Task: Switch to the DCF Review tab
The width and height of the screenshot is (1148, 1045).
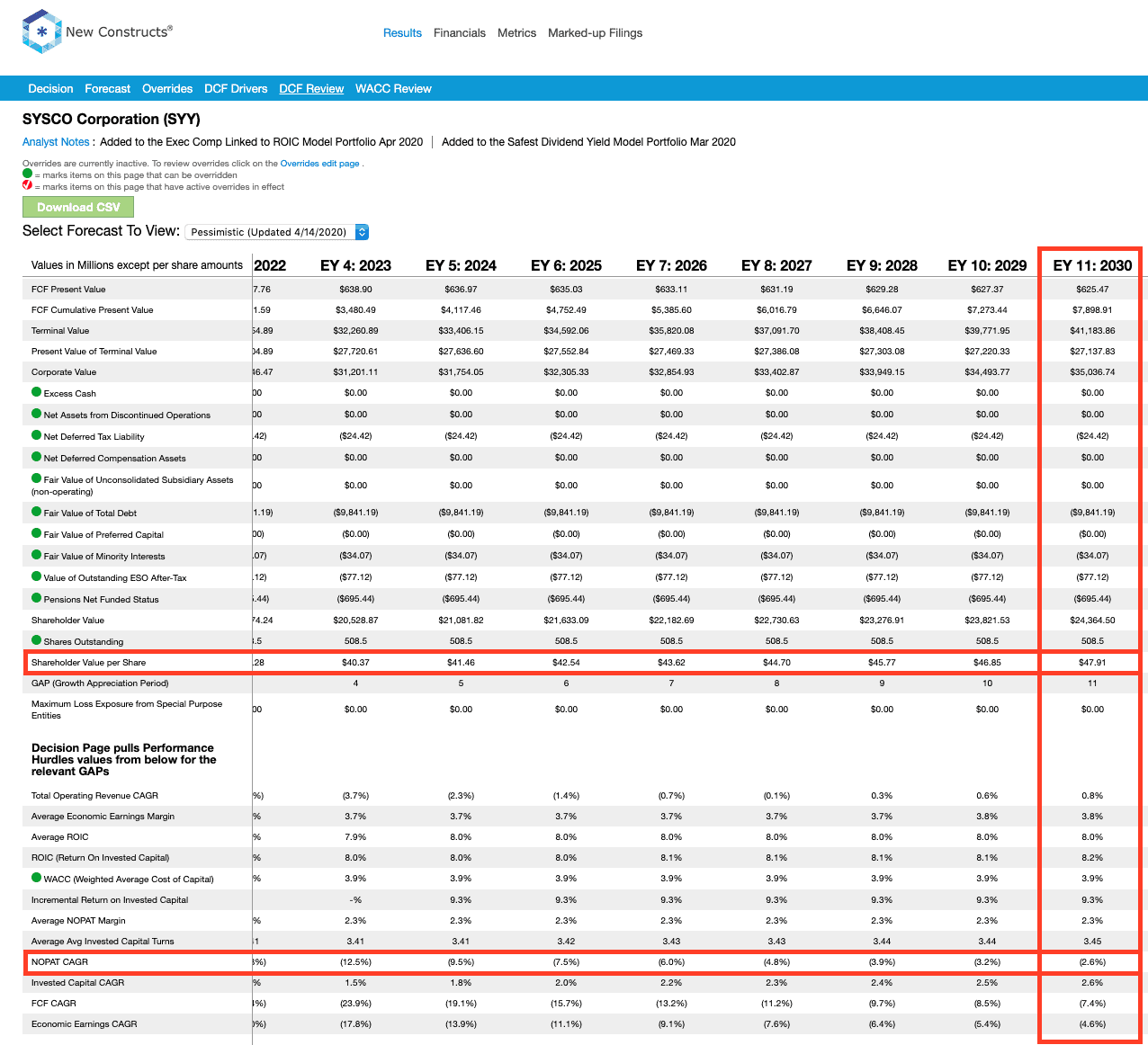Action: click(311, 88)
